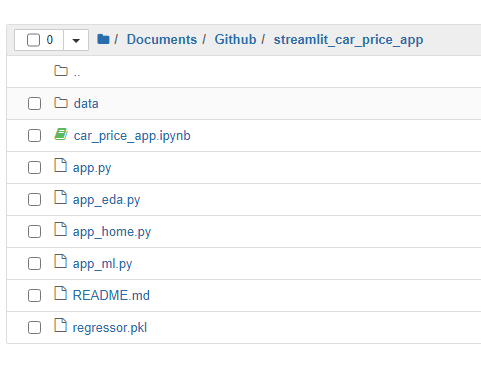This screenshot has width=481, height=372.
Task: Click the parent directory folder icon
Action: tap(61, 70)
